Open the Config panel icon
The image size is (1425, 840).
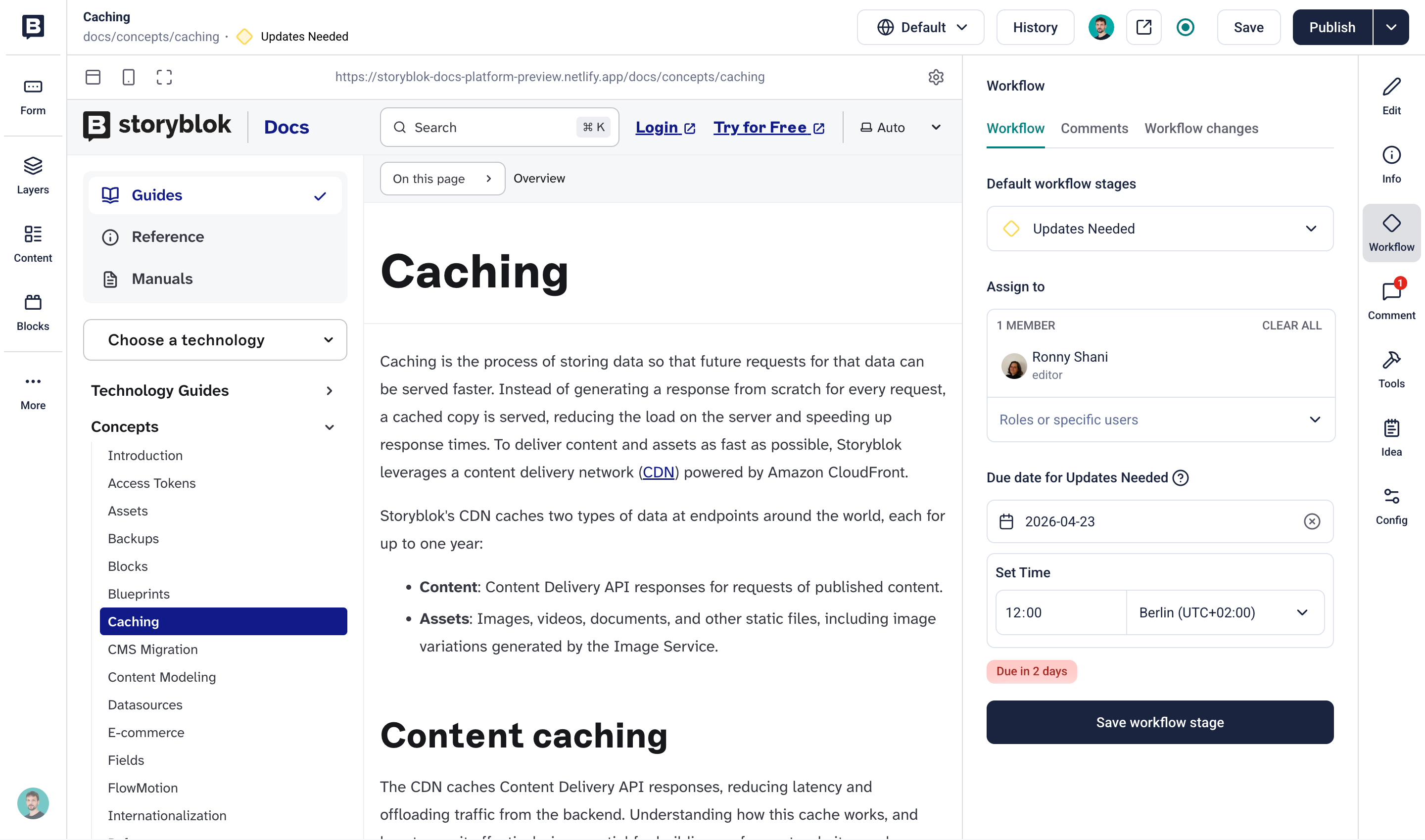(x=1391, y=506)
